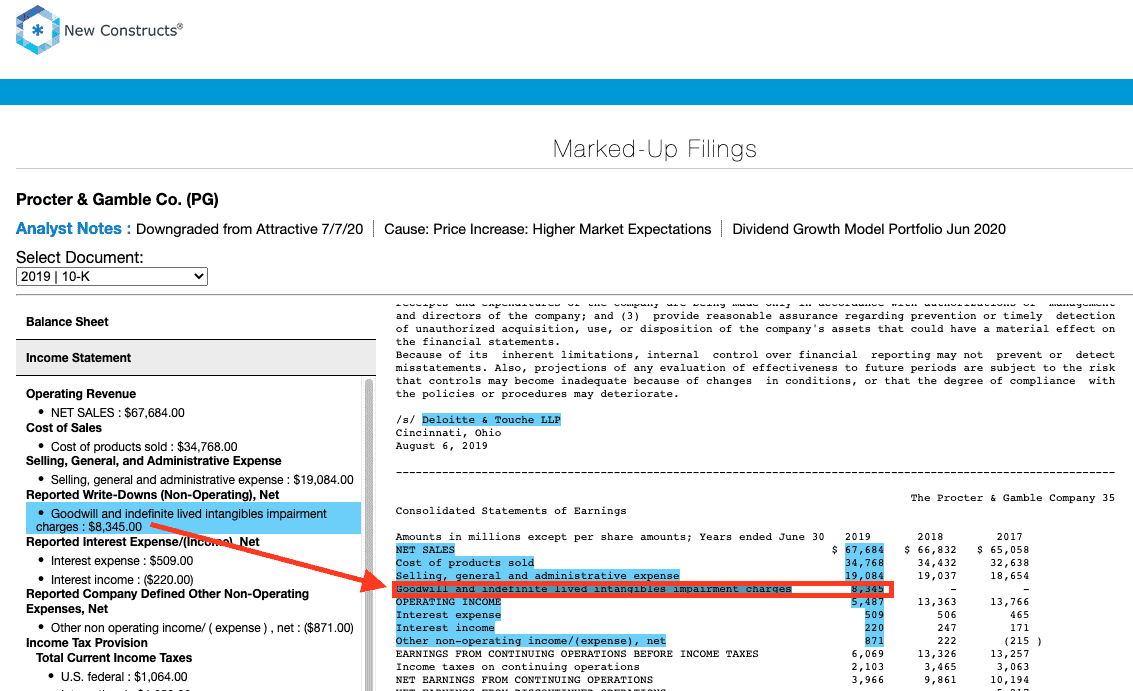Click the highlighted Deloitte & Touche LLP text
1133x691 pixels.
point(491,420)
